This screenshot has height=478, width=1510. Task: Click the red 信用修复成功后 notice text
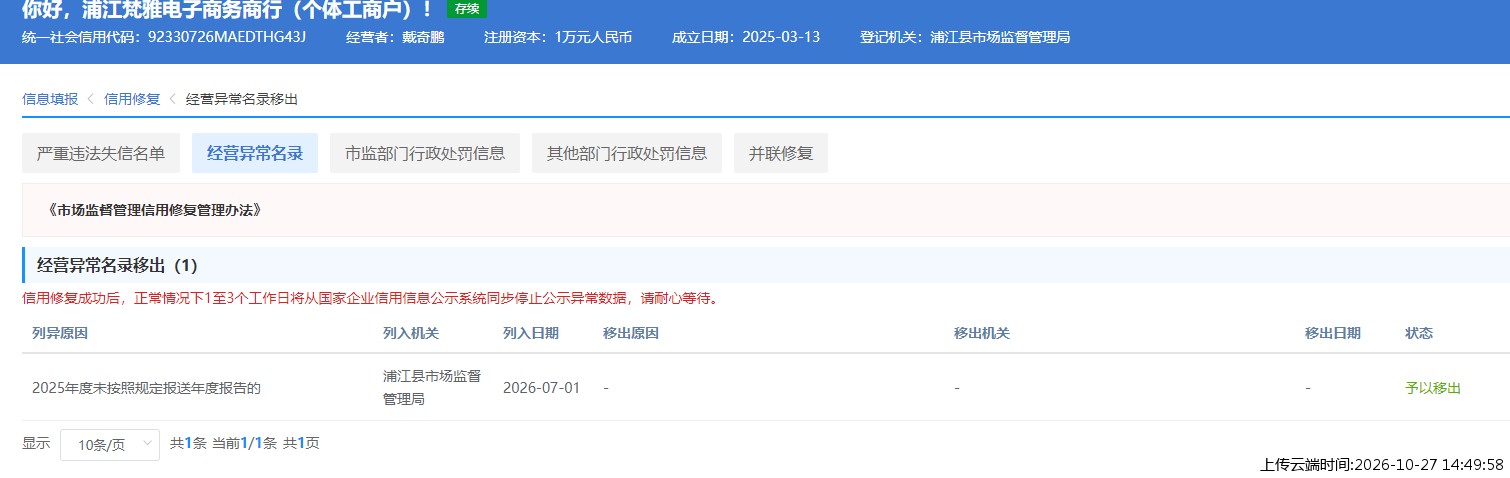370,298
